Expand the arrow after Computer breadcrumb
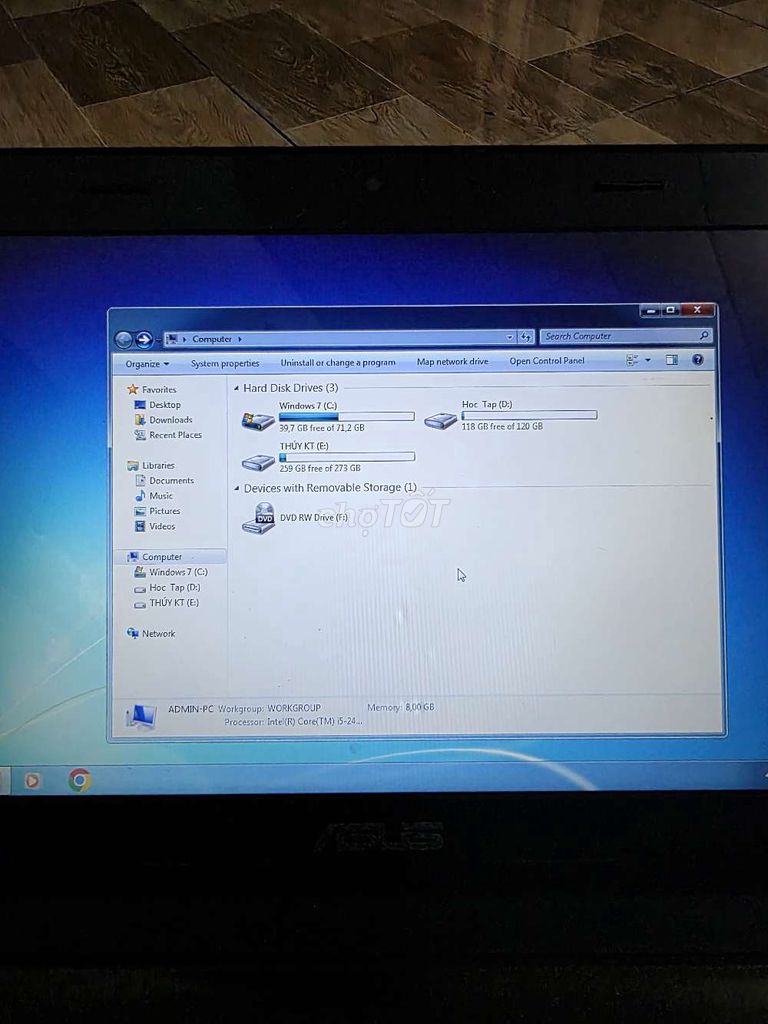 click(x=240, y=339)
